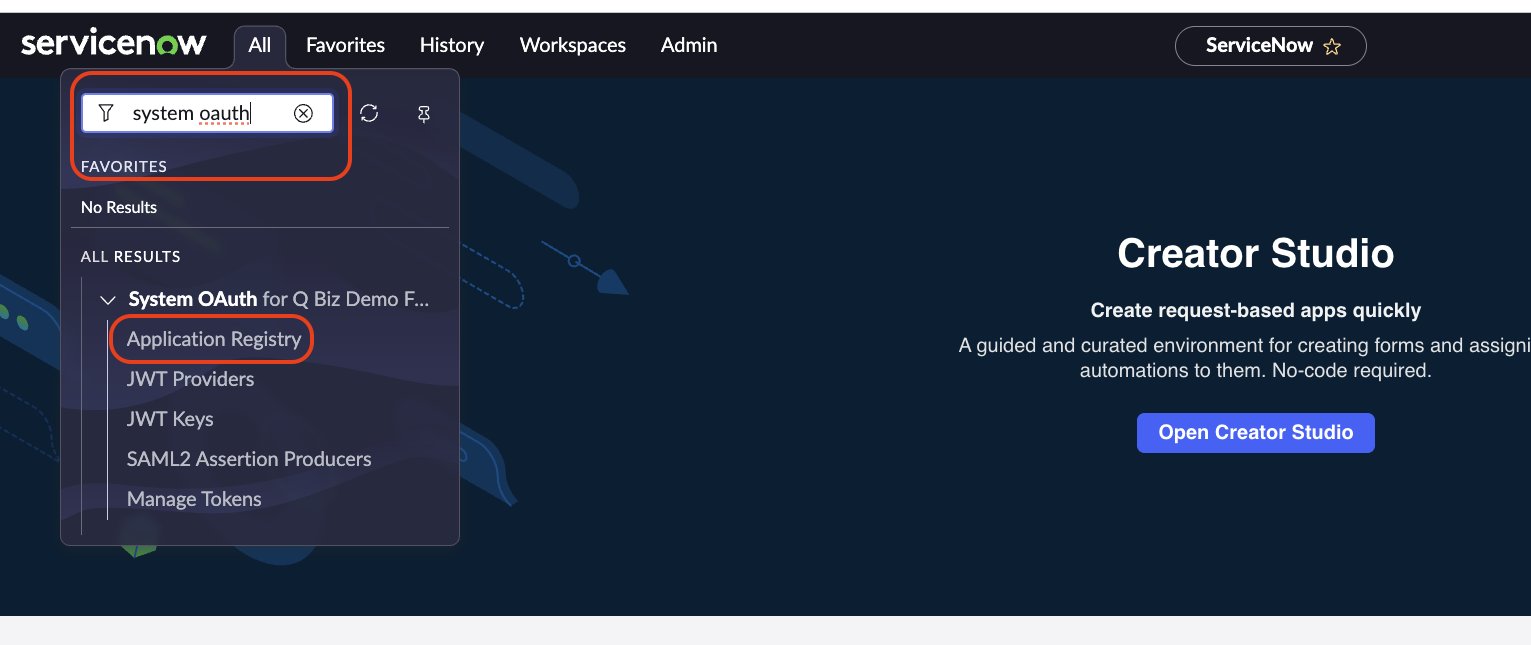The width and height of the screenshot is (1531, 645).
Task: Select the All tab in the header
Action: (259, 45)
